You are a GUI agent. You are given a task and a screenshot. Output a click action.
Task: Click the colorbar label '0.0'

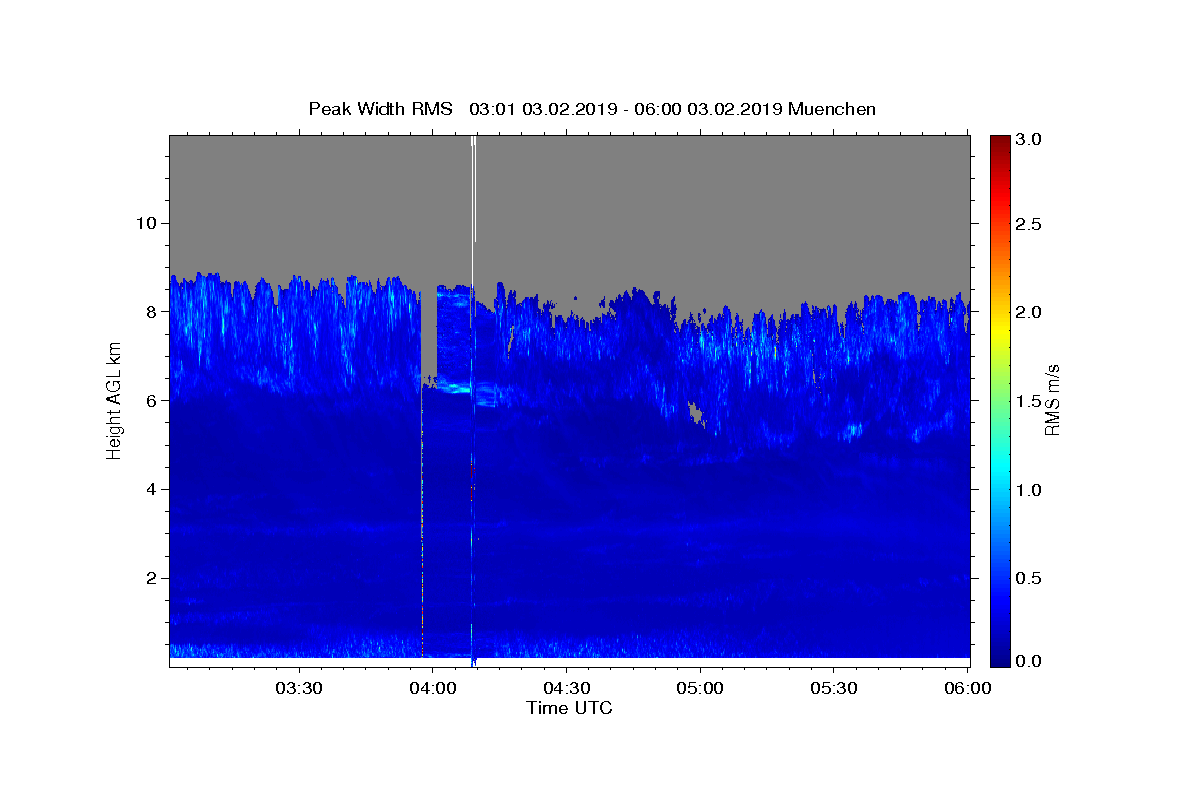1028,661
